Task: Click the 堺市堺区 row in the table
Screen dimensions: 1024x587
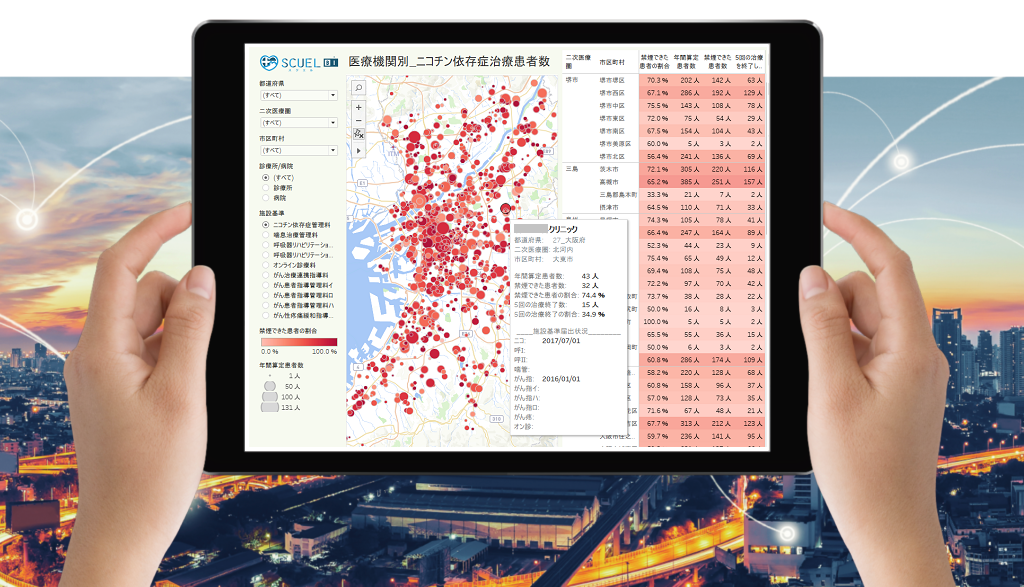Action: click(611, 80)
